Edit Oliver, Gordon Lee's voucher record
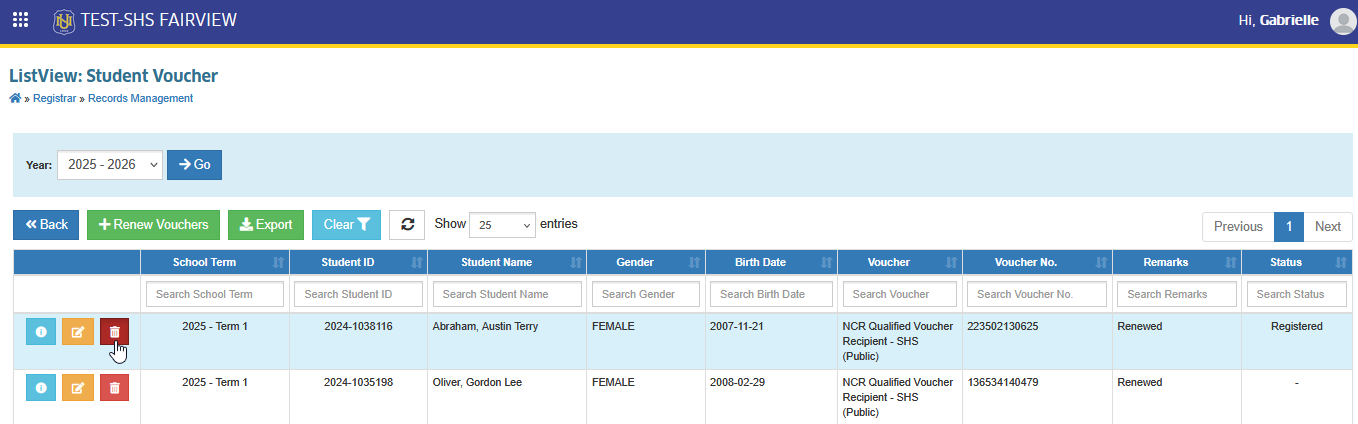The image size is (1358, 424). pos(77,387)
